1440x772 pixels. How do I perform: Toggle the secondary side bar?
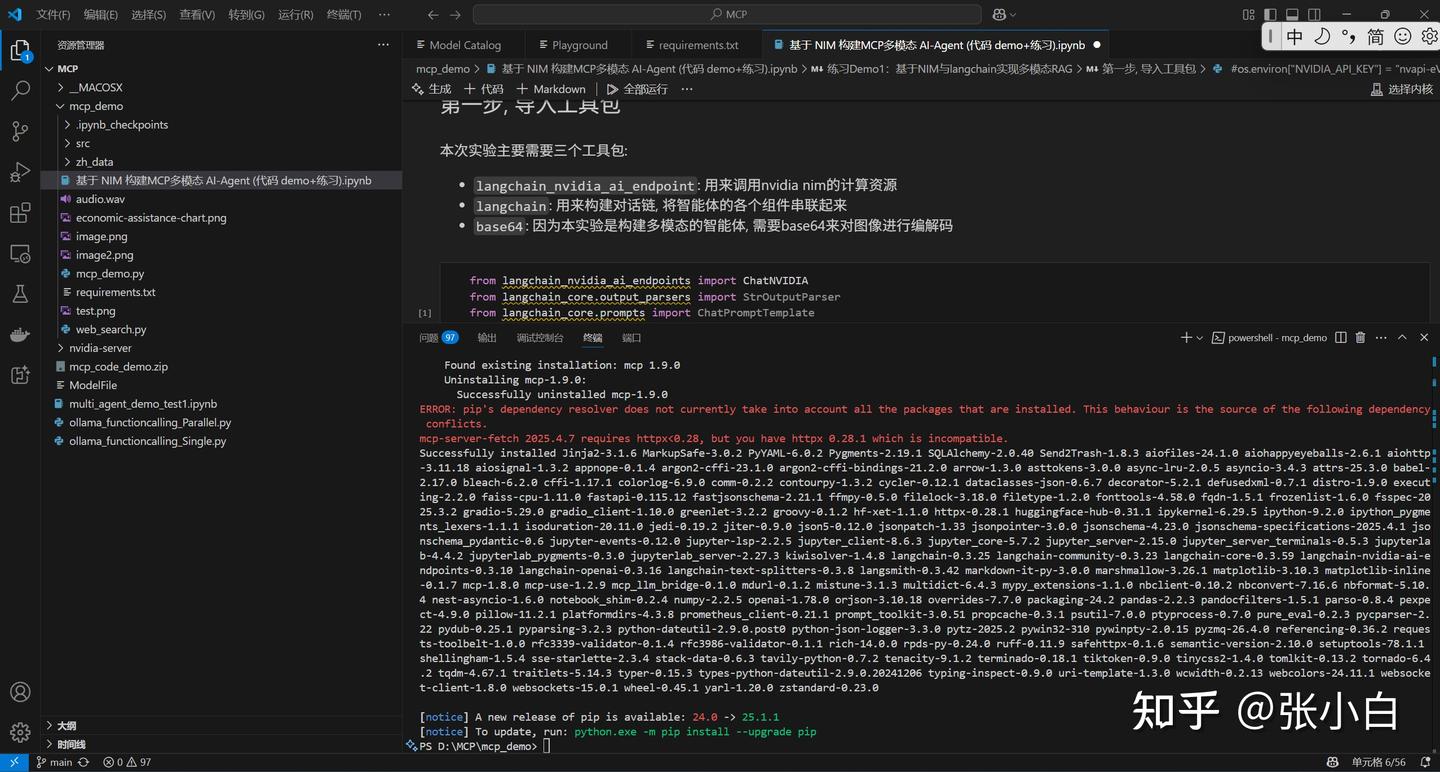(x=1314, y=15)
